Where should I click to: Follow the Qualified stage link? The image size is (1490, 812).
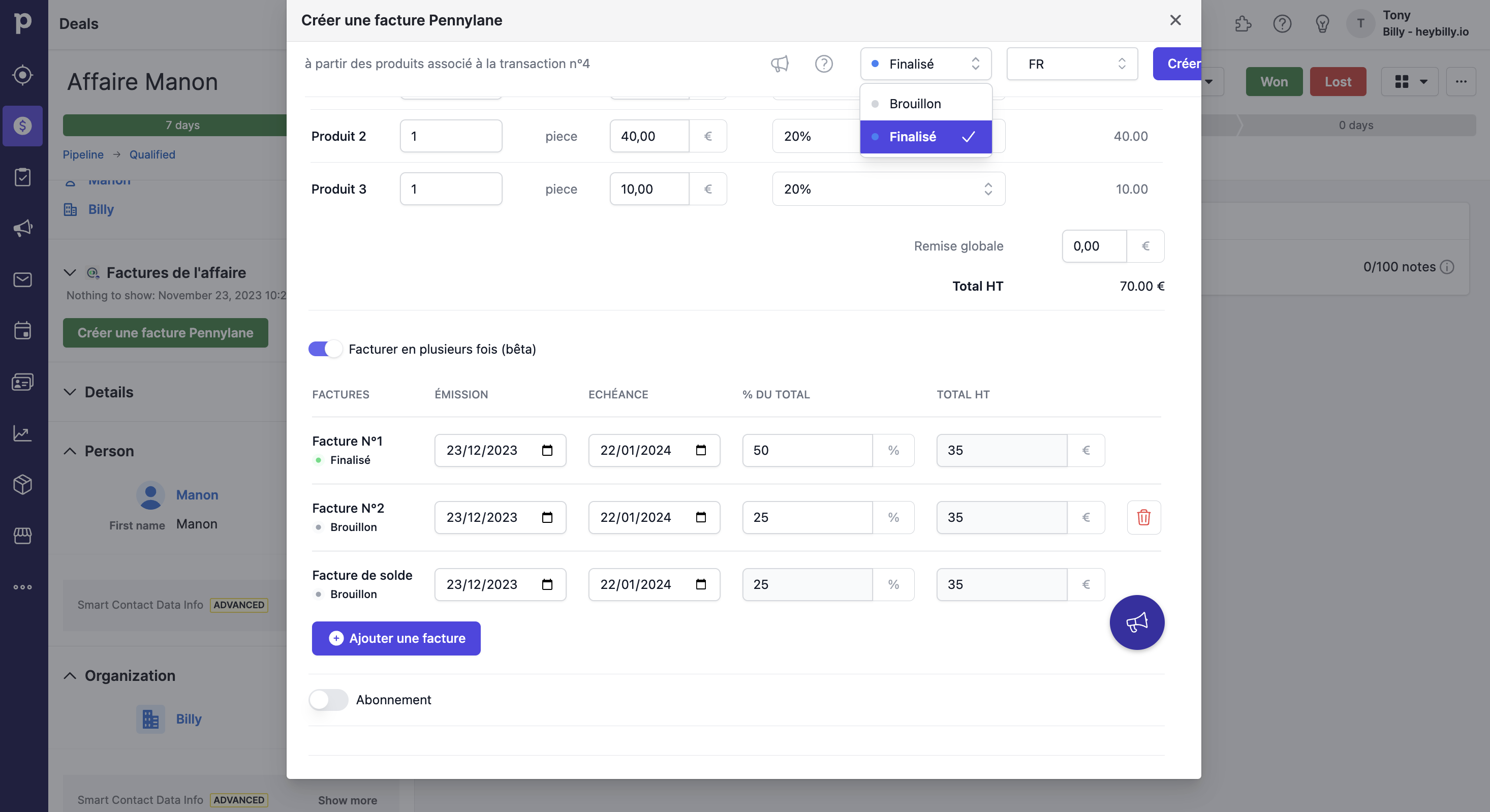(152, 154)
